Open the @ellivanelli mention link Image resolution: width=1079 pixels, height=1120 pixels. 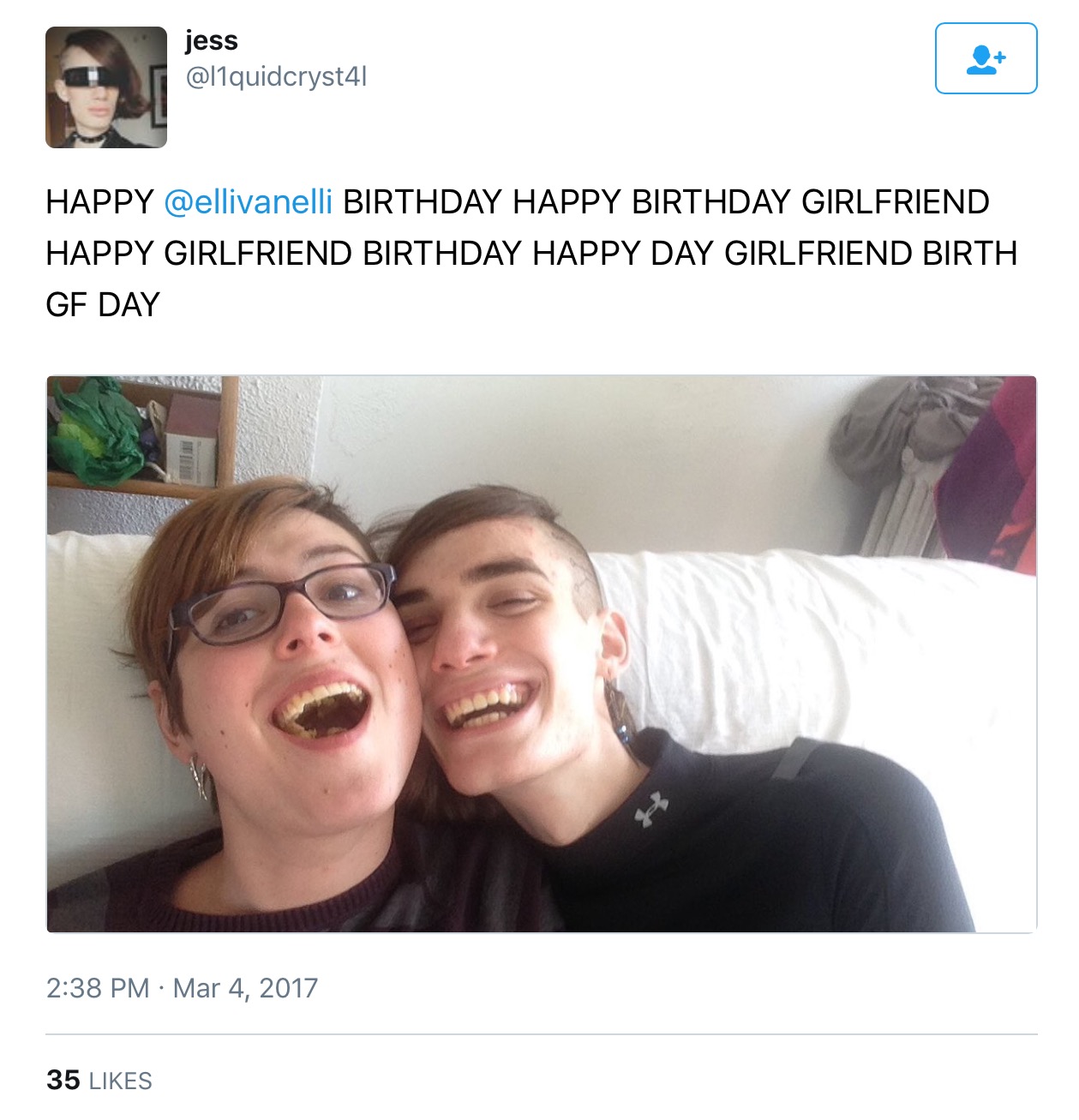click(x=248, y=202)
